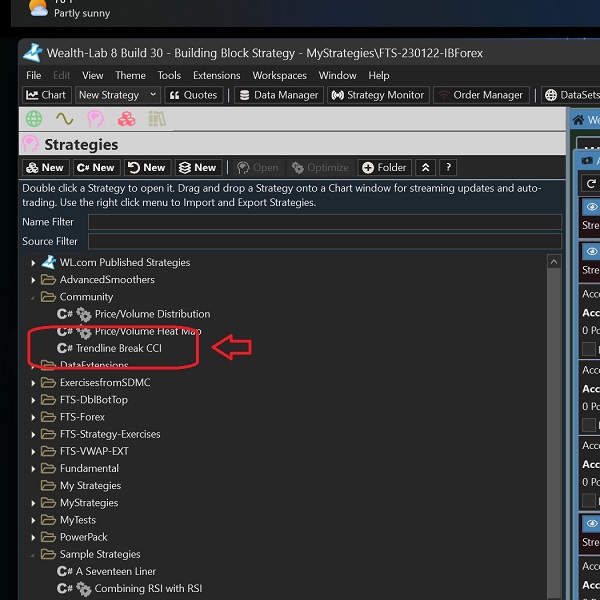The height and width of the screenshot is (600, 600).
Task: Expand WL.com Published Strategies node
Action: [x=33, y=263]
